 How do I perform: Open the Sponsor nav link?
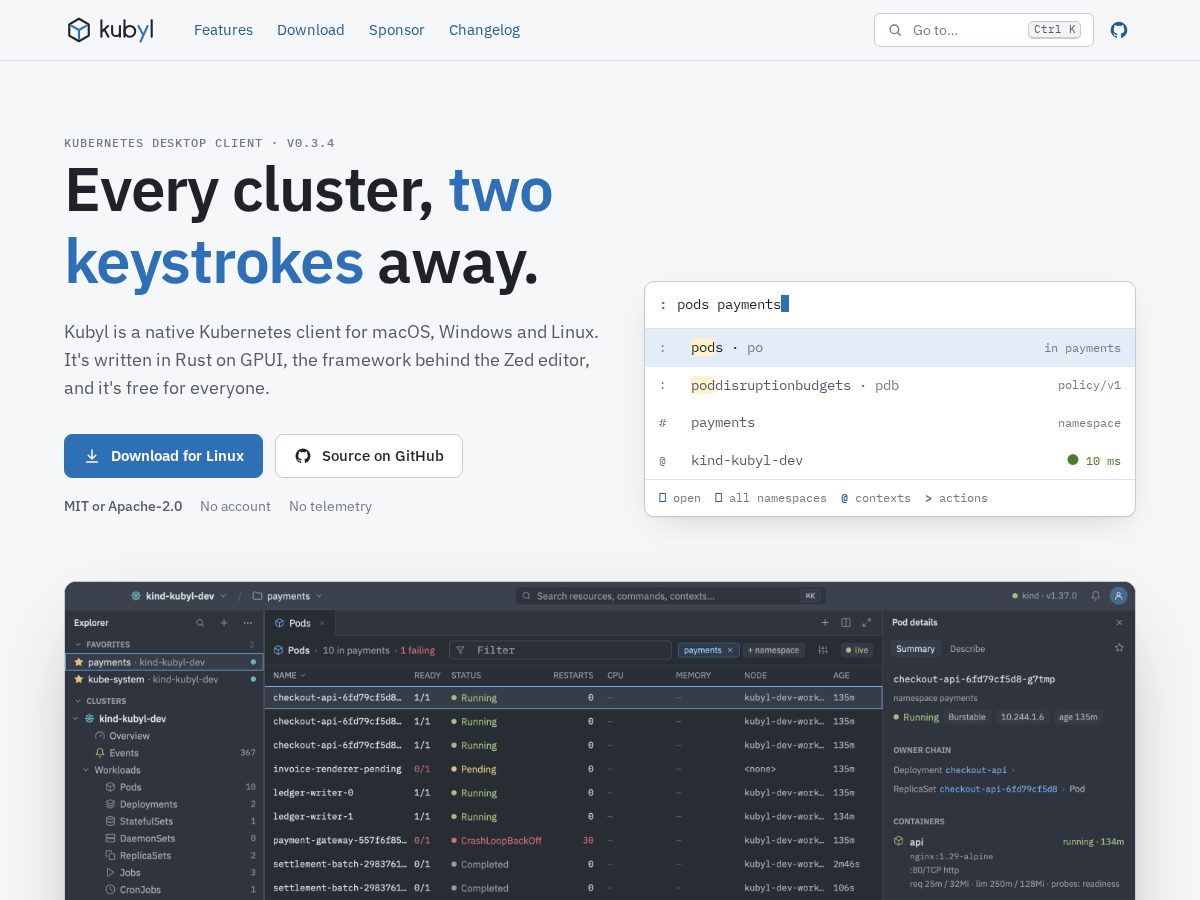(397, 30)
